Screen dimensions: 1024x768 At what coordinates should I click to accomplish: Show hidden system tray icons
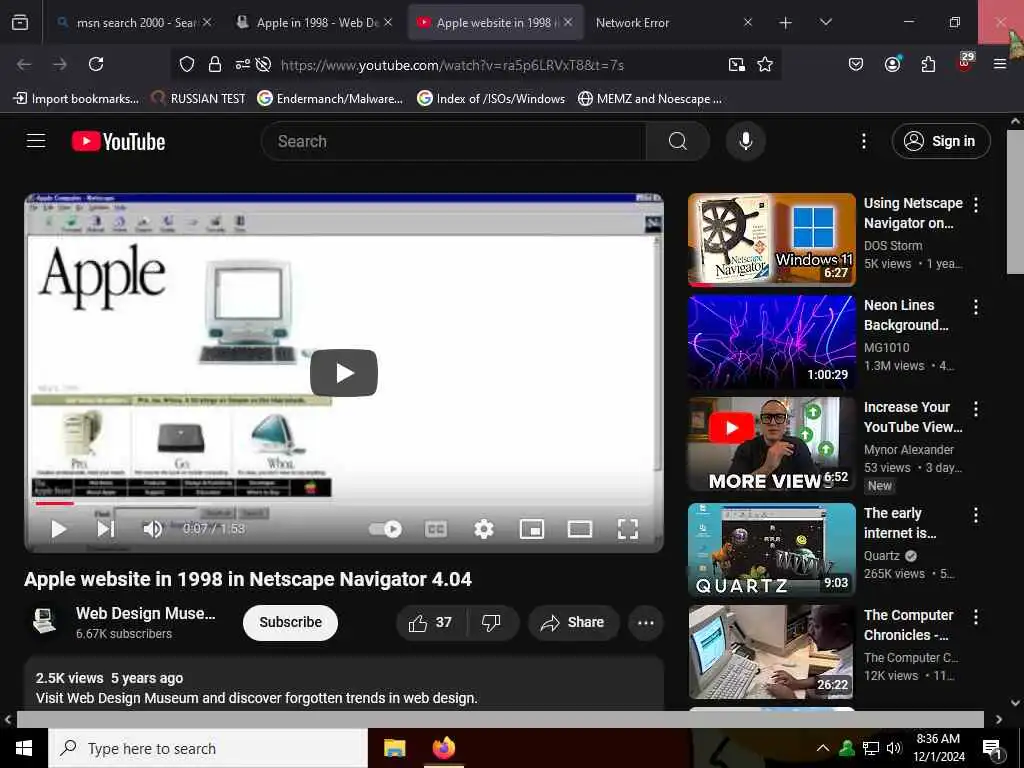823,748
